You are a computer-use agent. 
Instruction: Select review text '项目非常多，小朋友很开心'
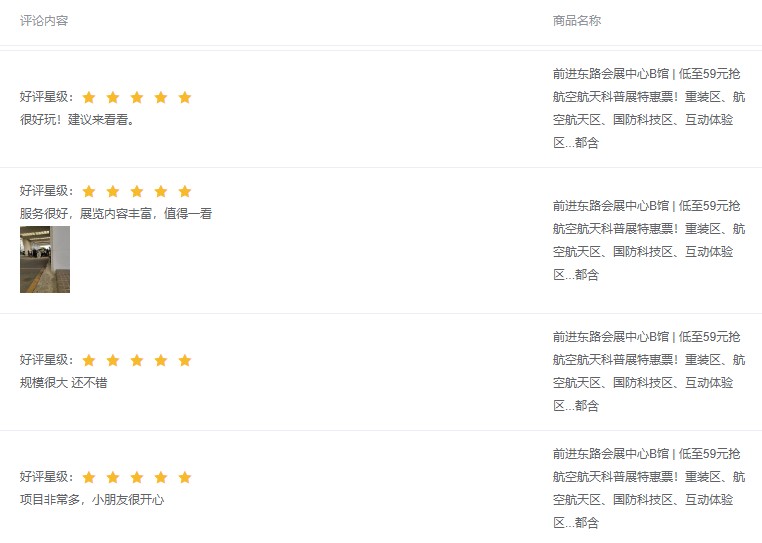click(92, 499)
